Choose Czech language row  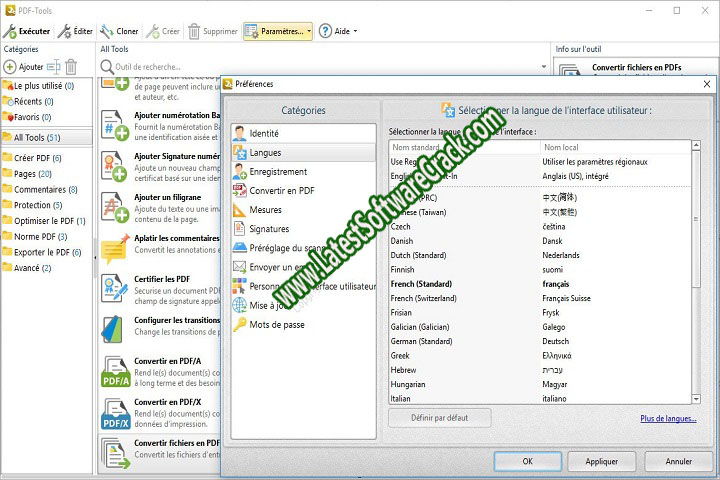click(540, 226)
